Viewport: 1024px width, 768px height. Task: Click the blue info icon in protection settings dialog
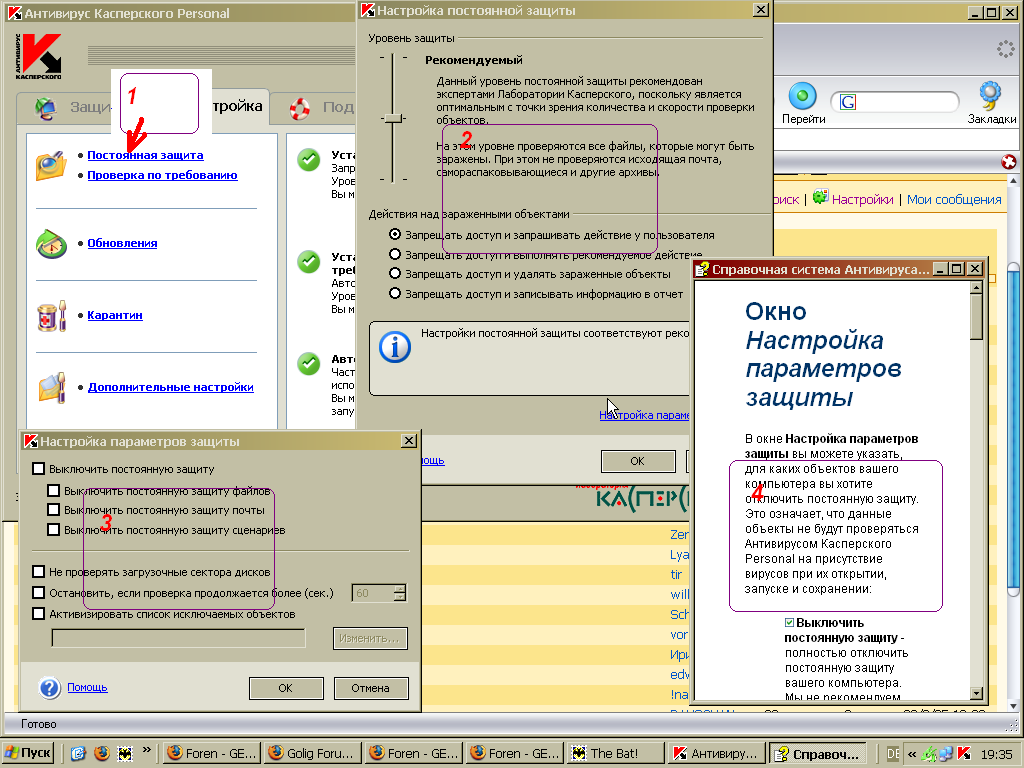coord(395,347)
